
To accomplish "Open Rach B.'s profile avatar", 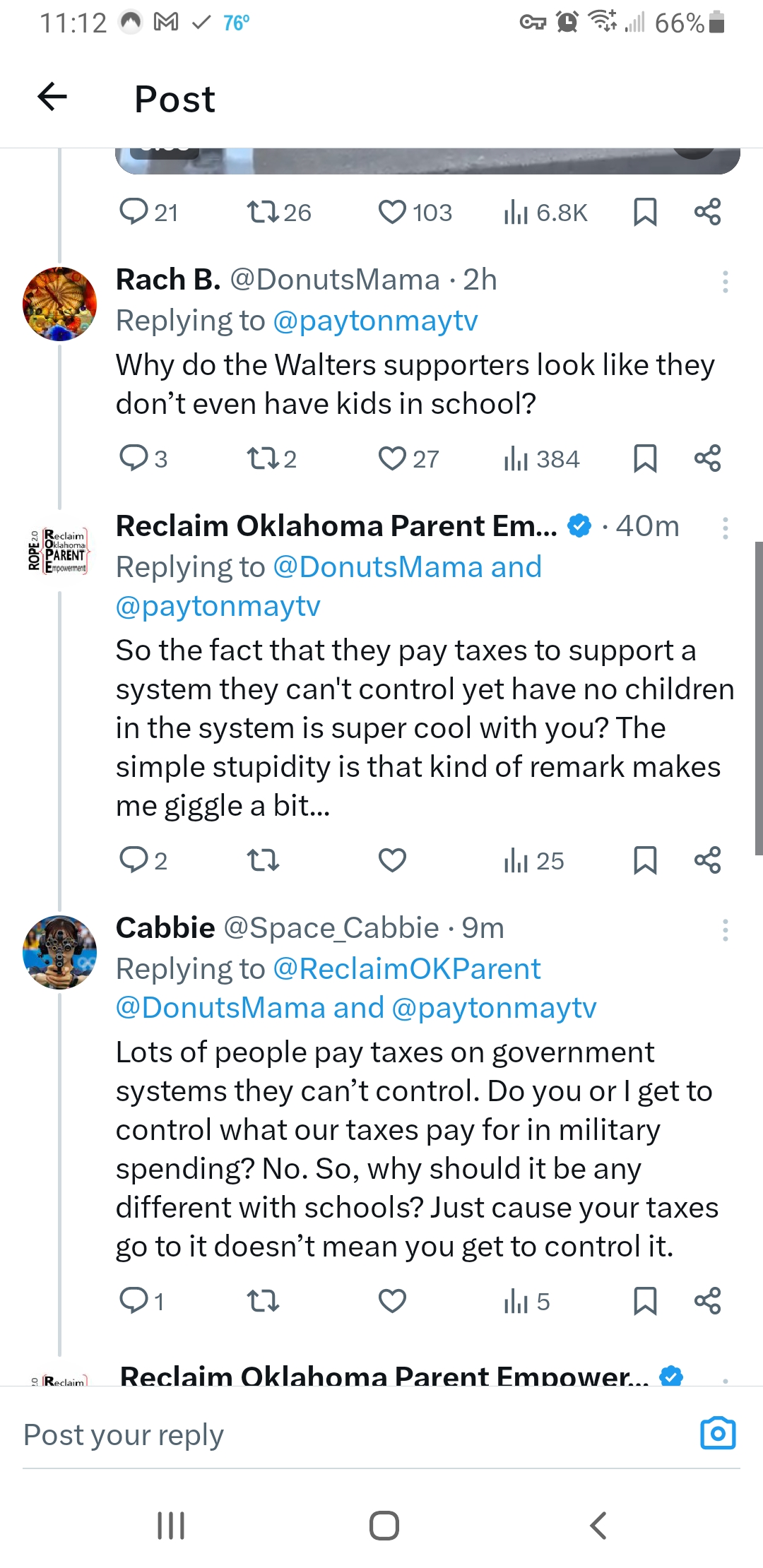I will coord(60,304).
